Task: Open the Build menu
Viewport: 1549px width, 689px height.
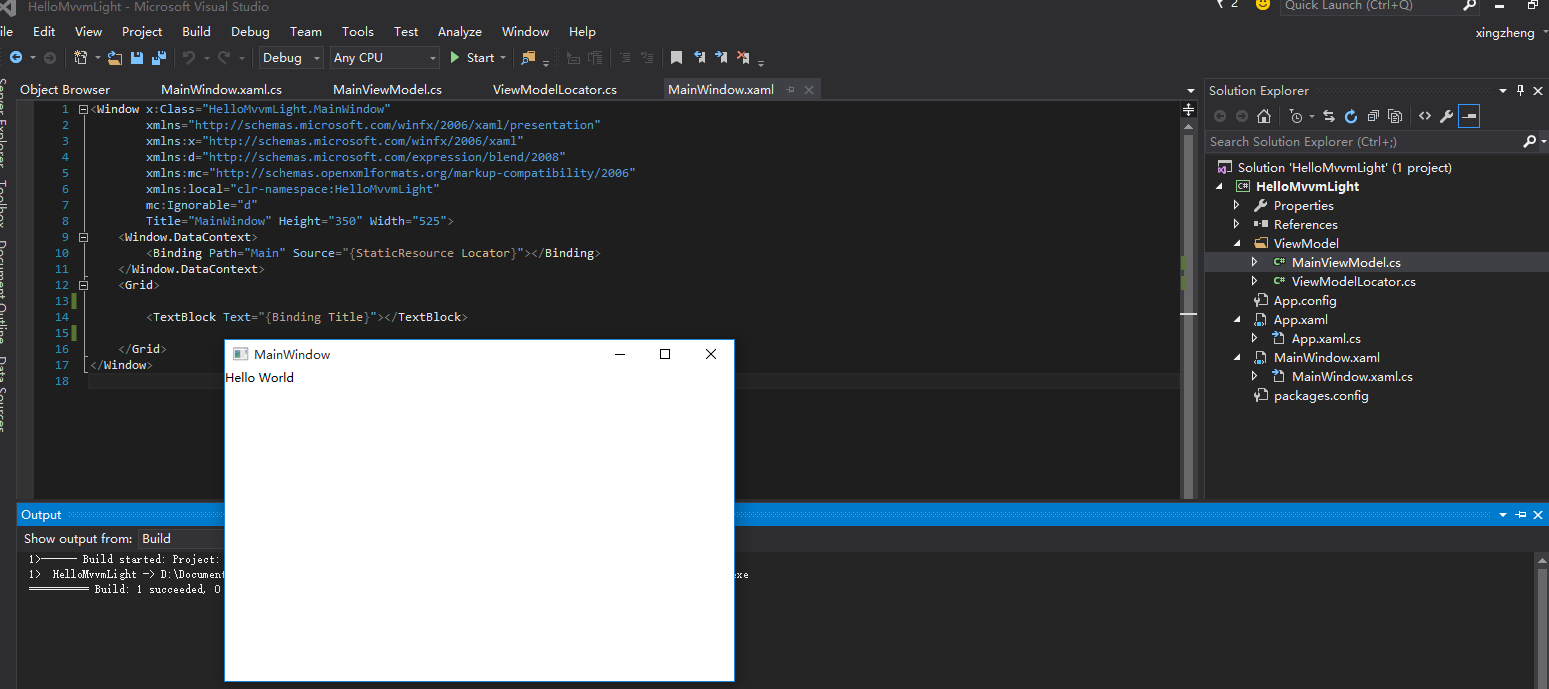Action: (x=196, y=31)
